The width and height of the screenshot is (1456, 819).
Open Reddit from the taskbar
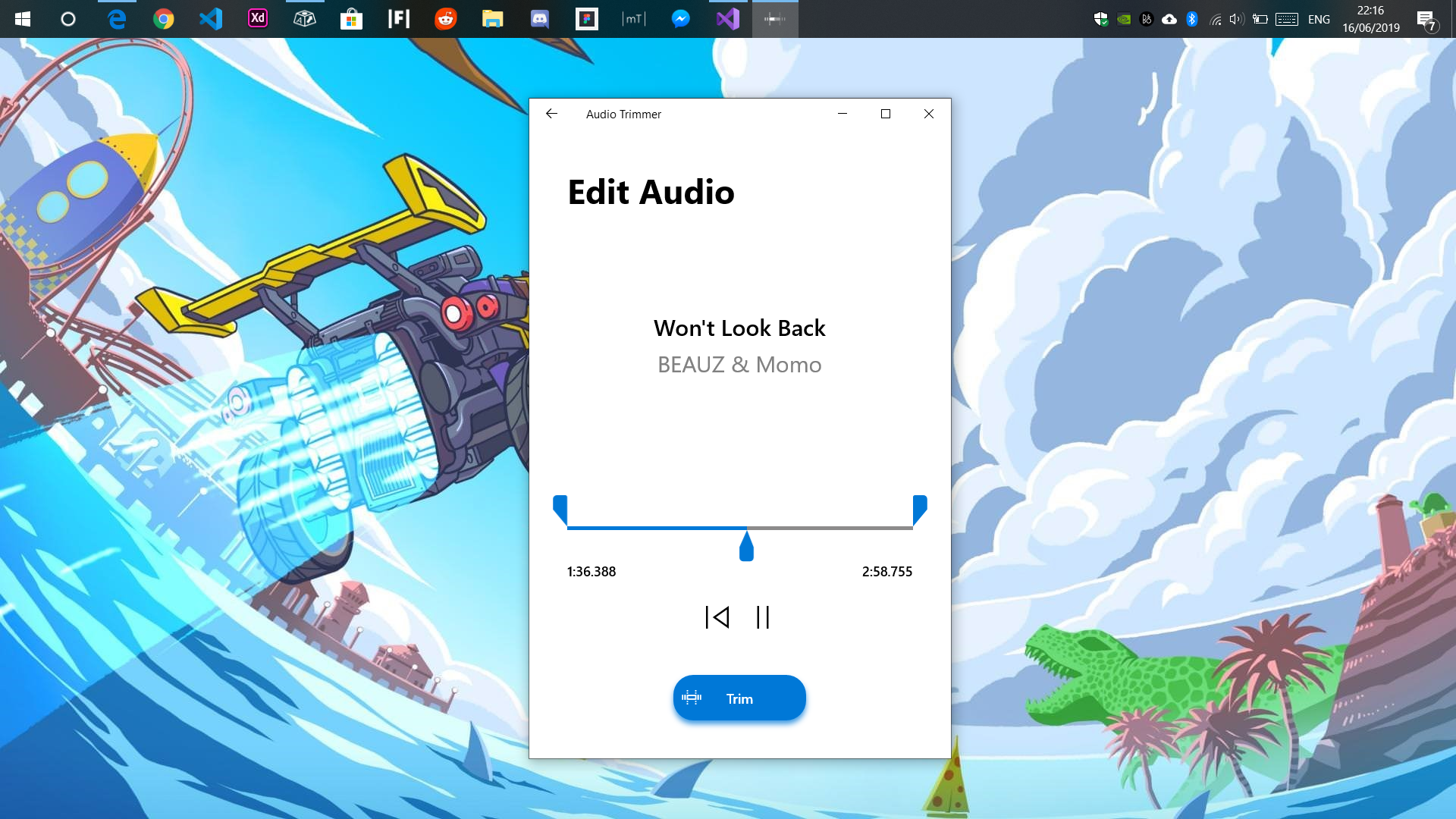[446, 19]
